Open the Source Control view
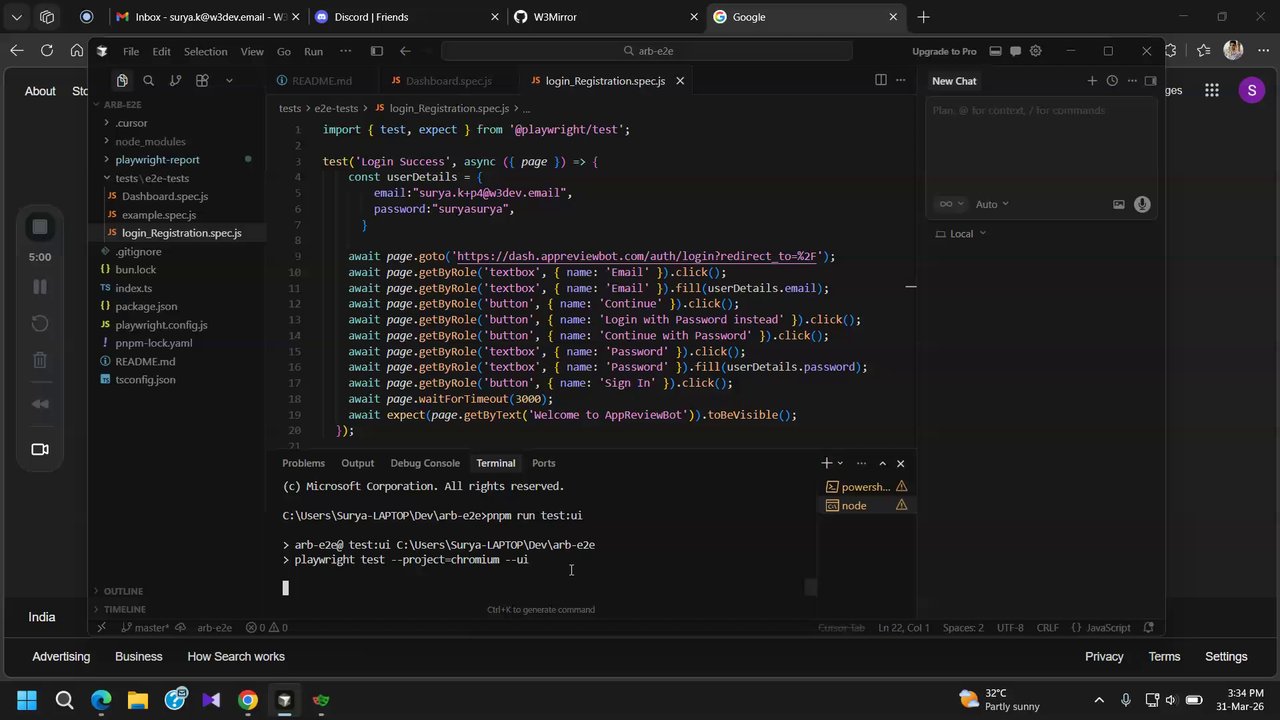 [175, 81]
